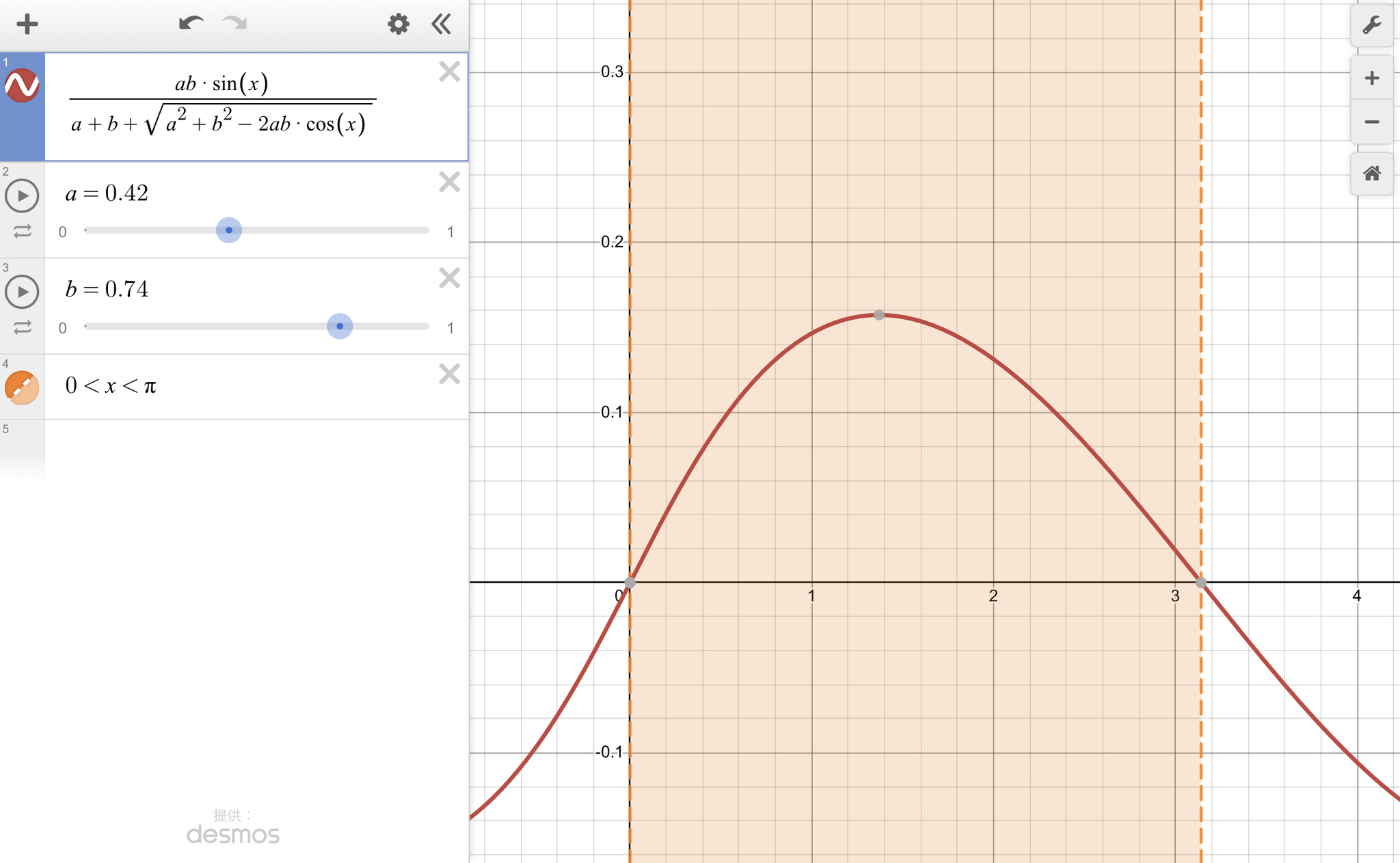Click empty expression row 5 to start typing
1400x863 pixels.
[256, 450]
